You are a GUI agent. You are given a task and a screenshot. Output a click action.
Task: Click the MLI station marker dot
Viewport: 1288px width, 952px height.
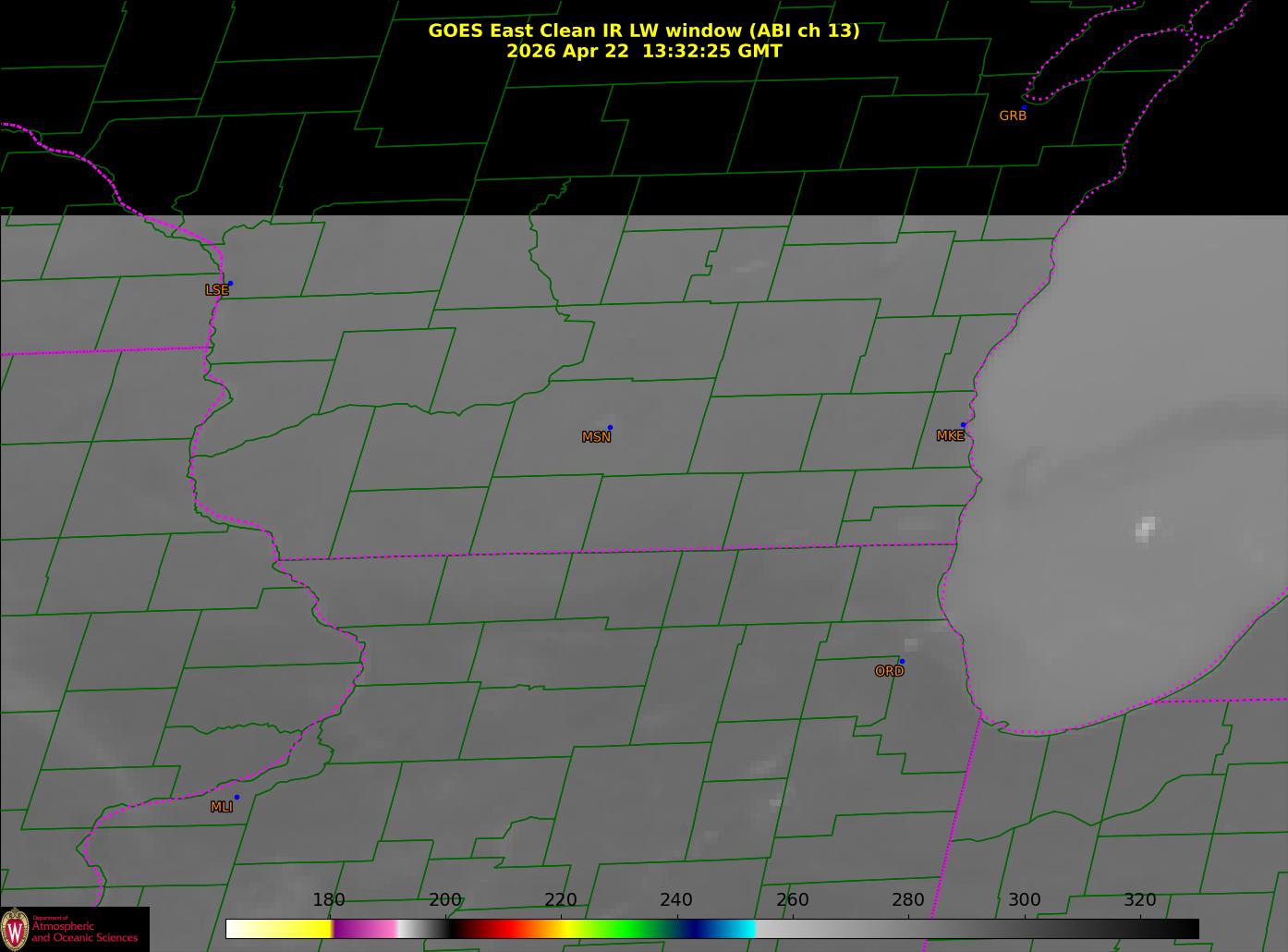pyautogui.click(x=237, y=797)
